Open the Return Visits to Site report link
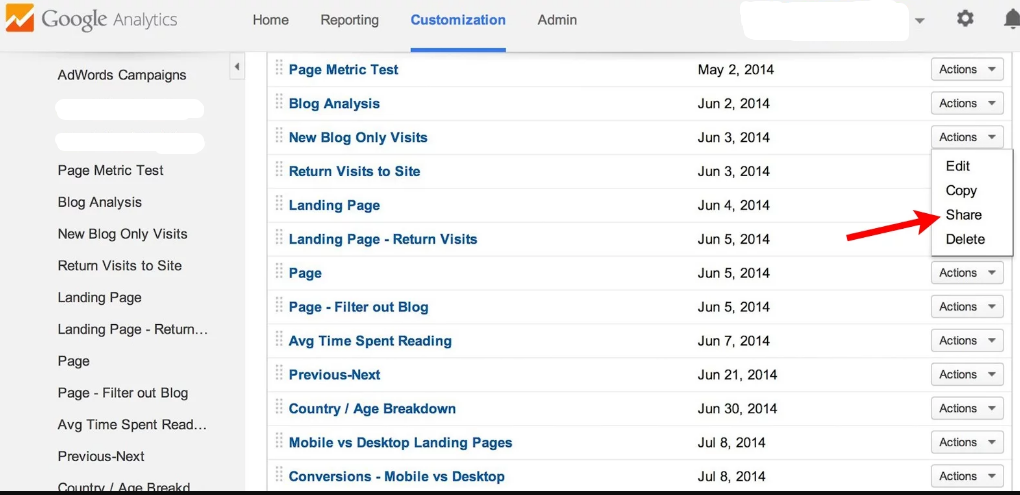 pyautogui.click(x=354, y=171)
